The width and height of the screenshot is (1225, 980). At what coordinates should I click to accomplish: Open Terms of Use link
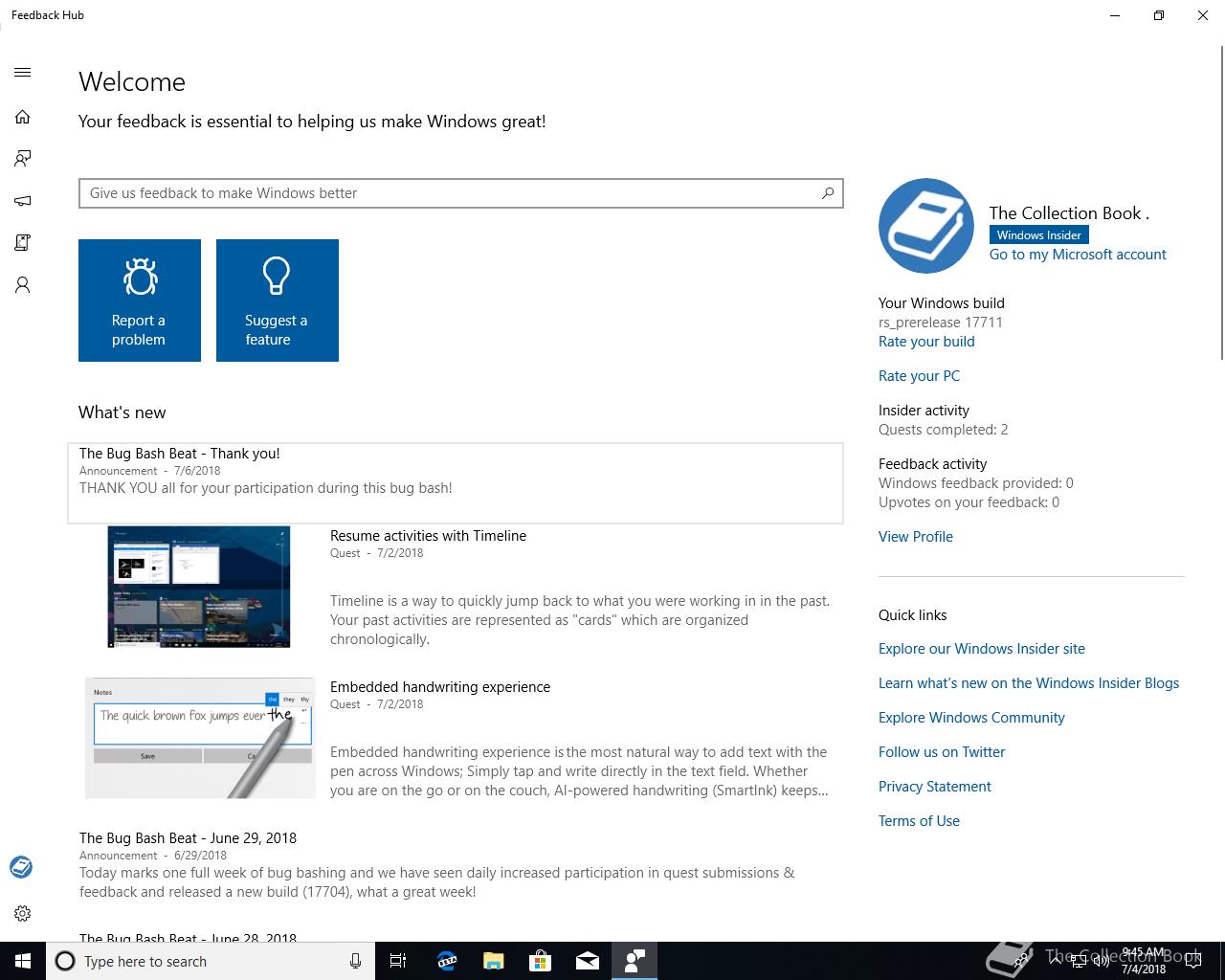click(x=919, y=821)
